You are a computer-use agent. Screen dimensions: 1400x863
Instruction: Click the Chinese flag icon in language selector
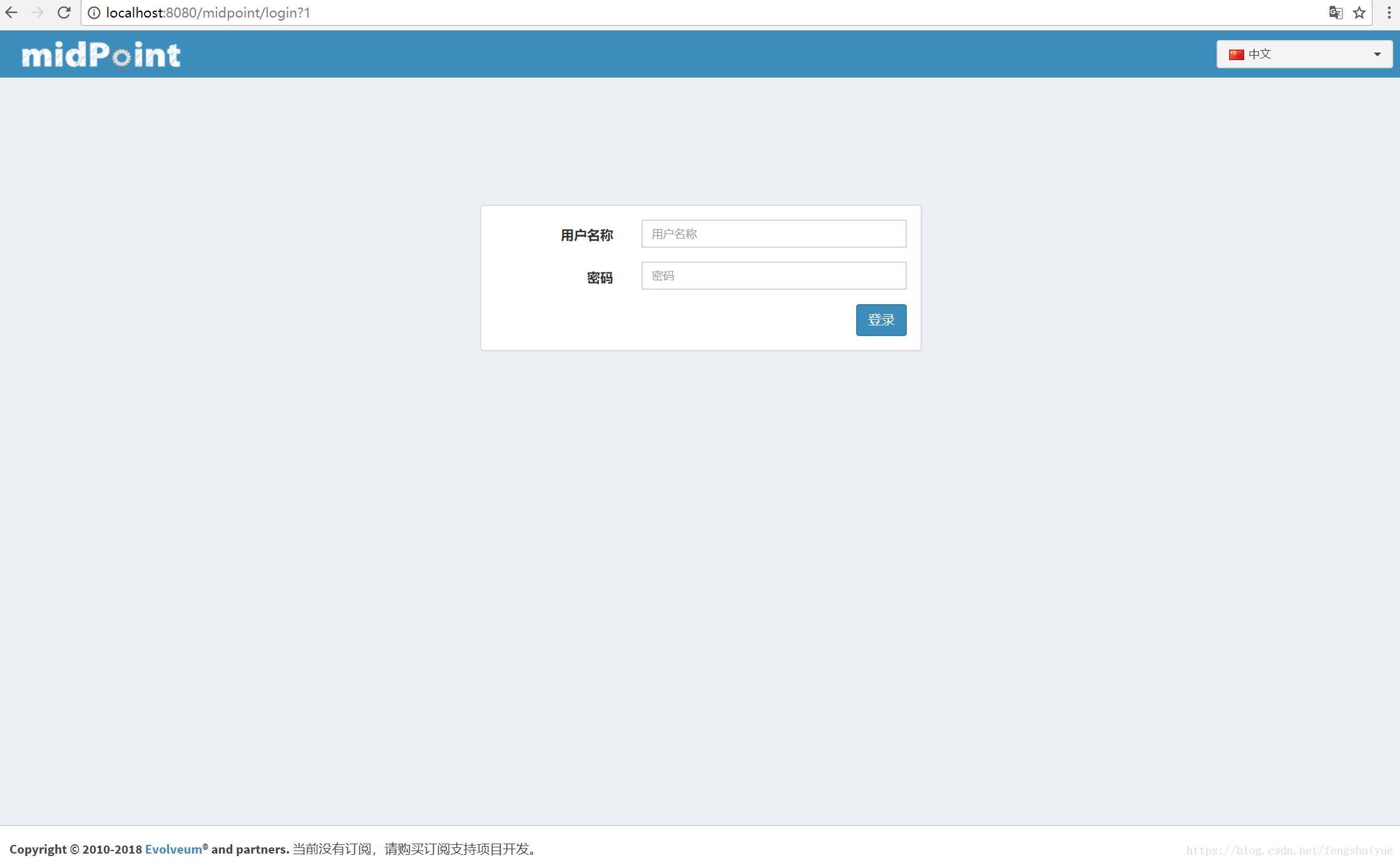[x=1236, y=54]
